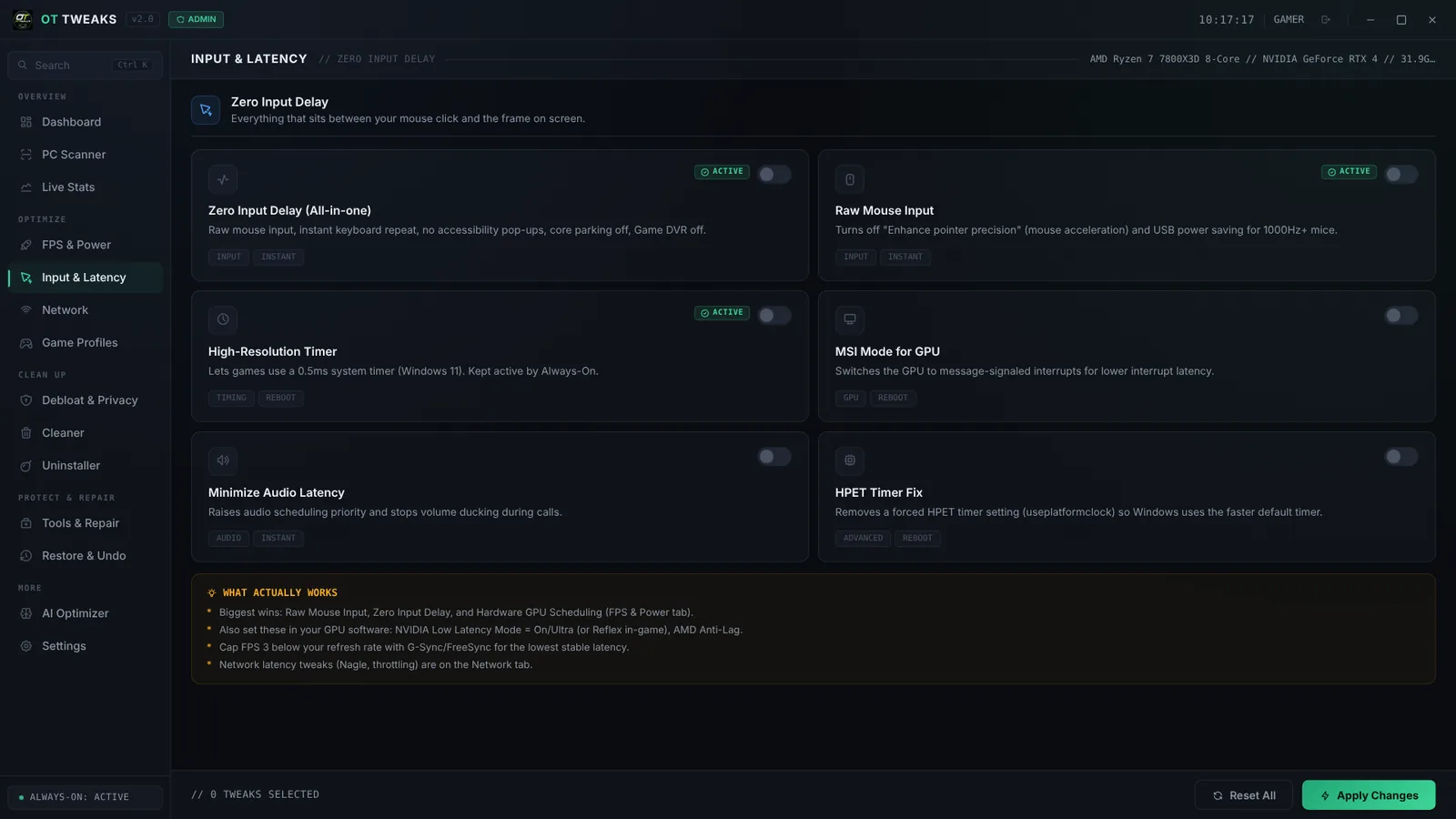The height and width of the screenshot is (819, 1456).
Task: Open Restore & Undo page
Action: 86,556
